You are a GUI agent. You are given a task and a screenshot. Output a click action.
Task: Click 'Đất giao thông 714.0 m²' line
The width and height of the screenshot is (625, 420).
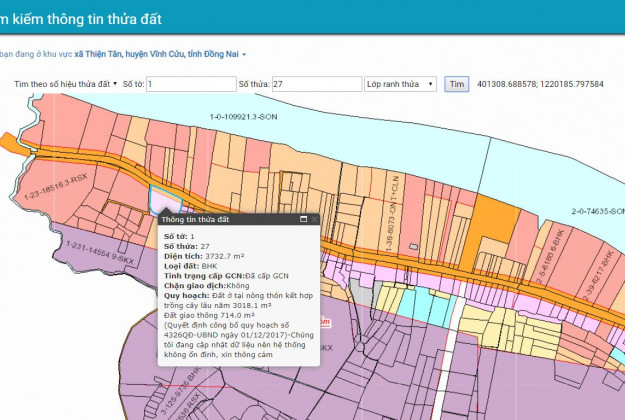(x=209, y=315)
